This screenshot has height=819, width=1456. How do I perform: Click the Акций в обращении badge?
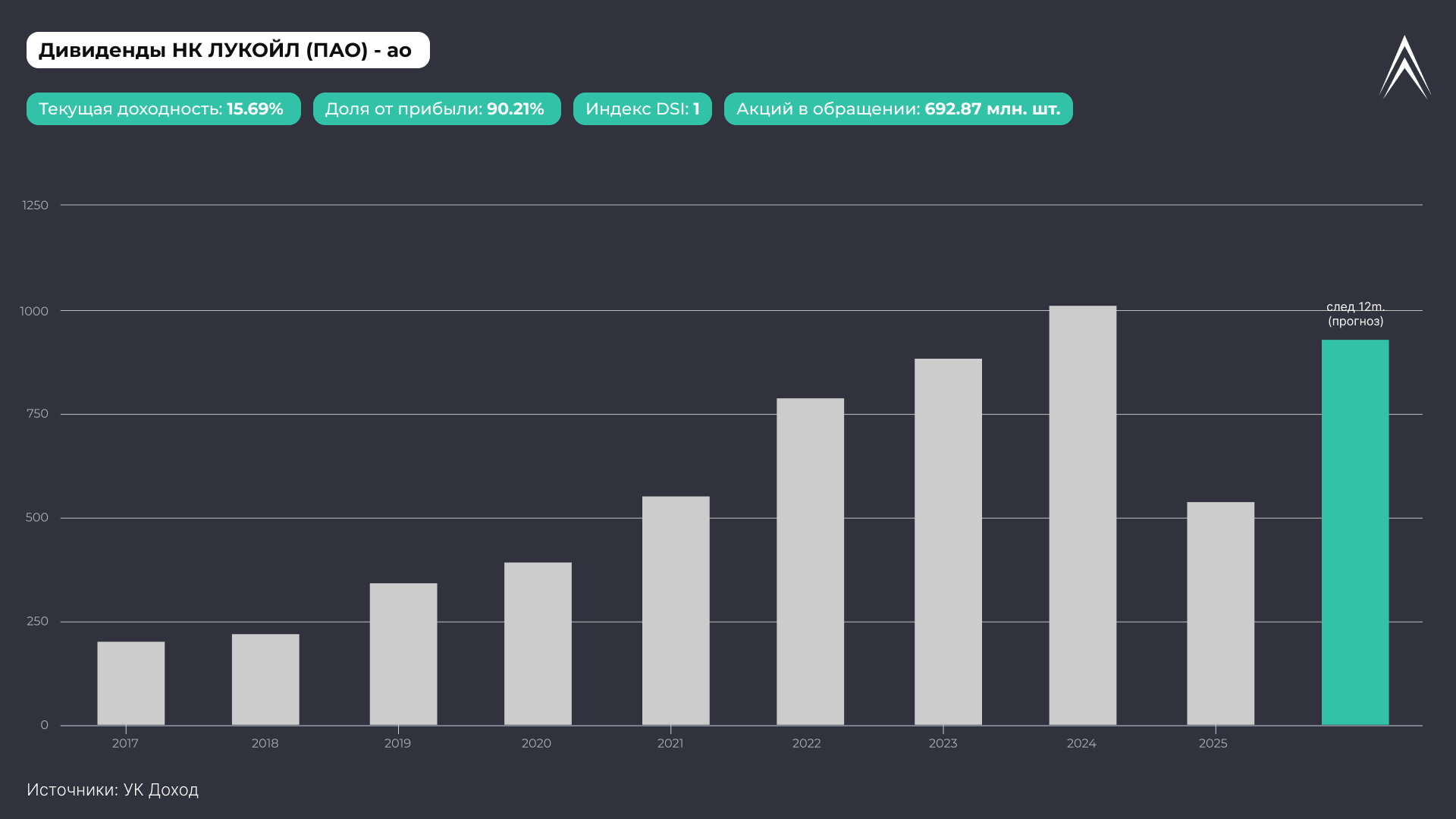pyautogui.click(x=898, y=109)
